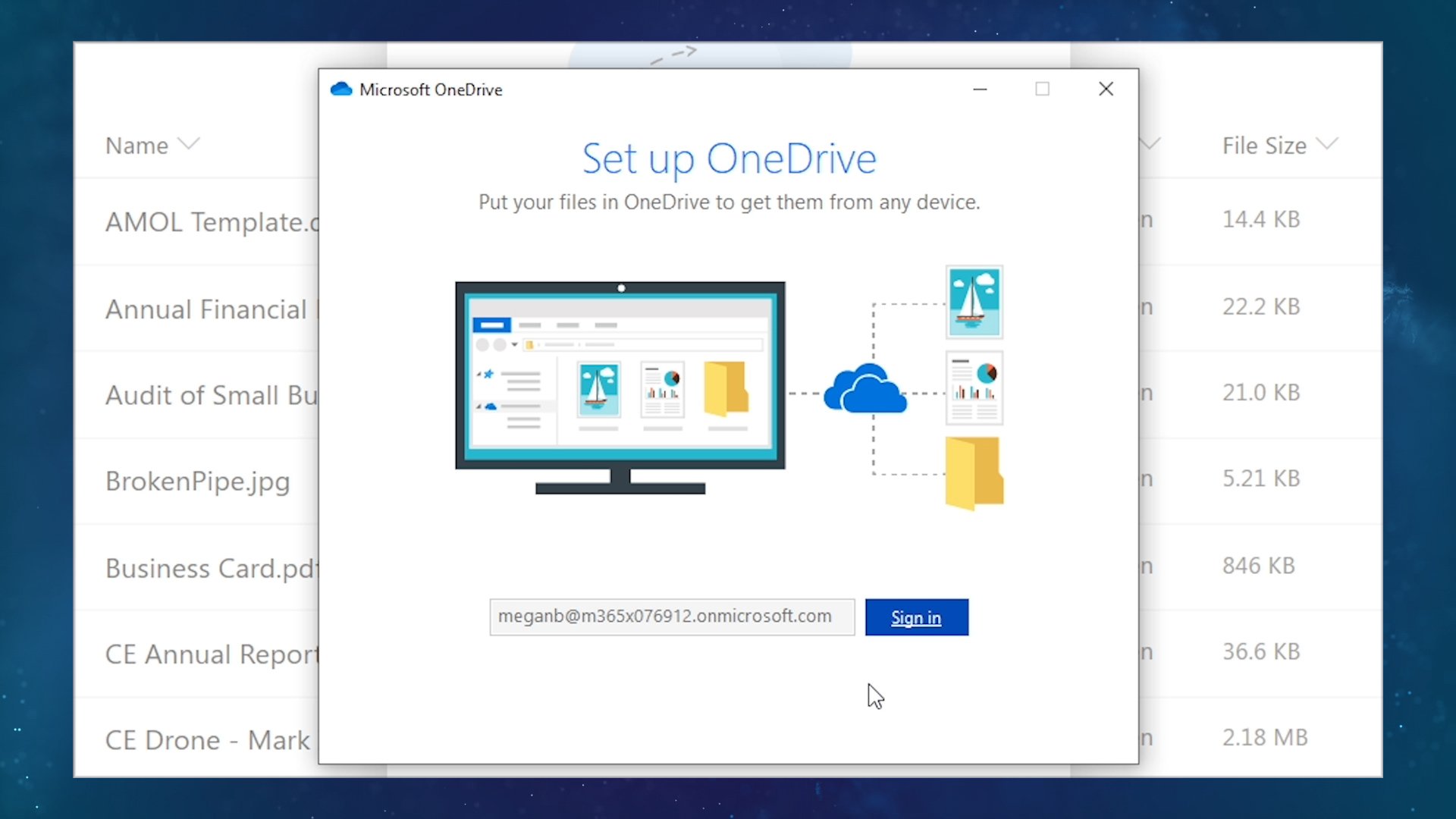Click the 2.18 MB file size value
This screenshot has width=1456, height=819.
click(1265, 737)
